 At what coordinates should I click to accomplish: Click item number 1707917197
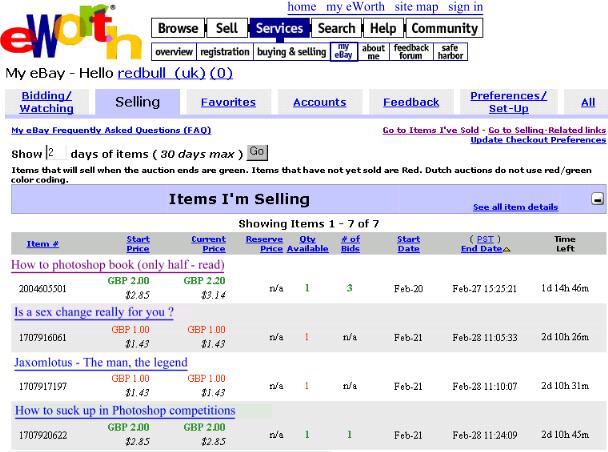tap(43, 386)
